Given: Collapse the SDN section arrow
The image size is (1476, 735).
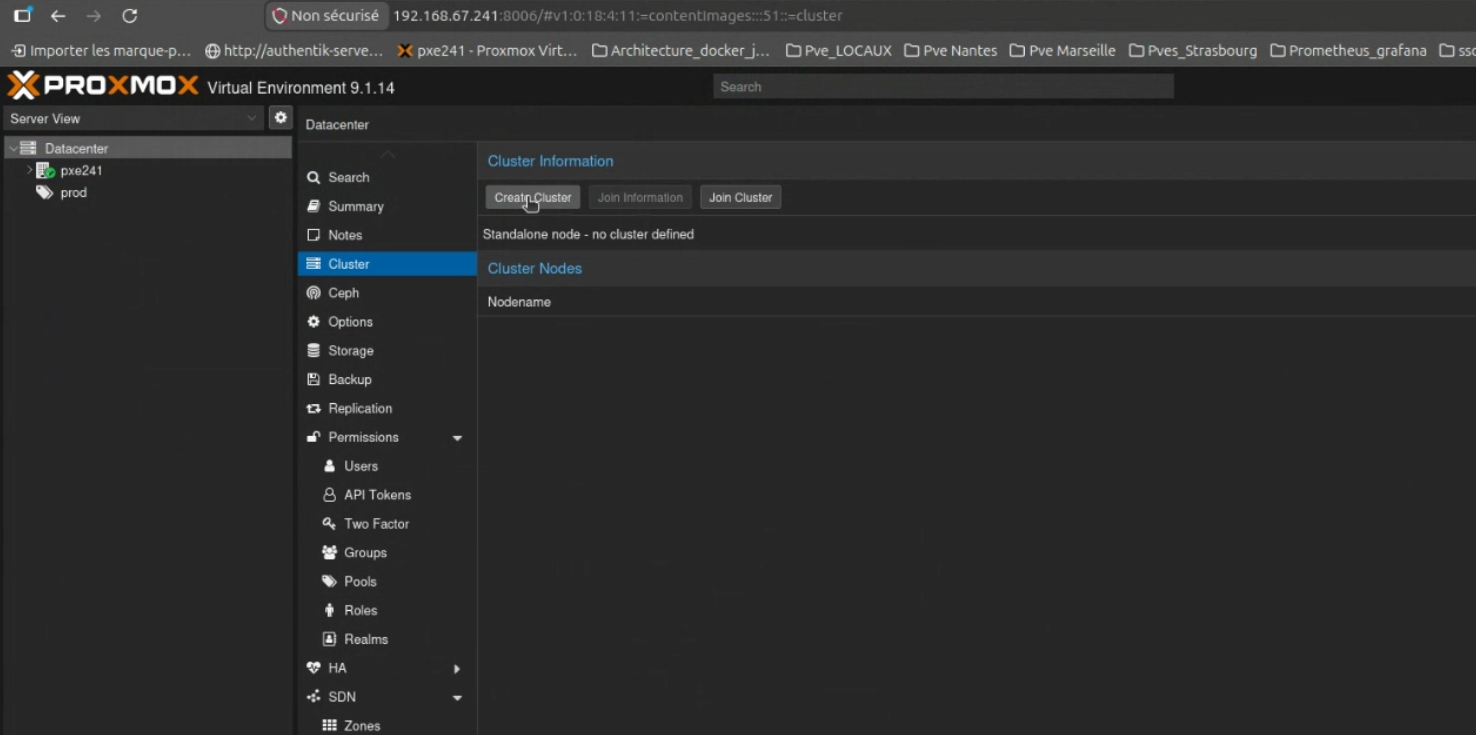Looking at the screenshot, I should tap(457, 697).
